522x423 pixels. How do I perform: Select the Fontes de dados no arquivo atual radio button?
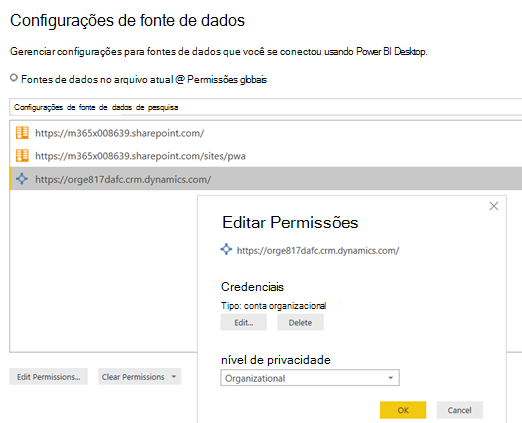coord(14,78)
